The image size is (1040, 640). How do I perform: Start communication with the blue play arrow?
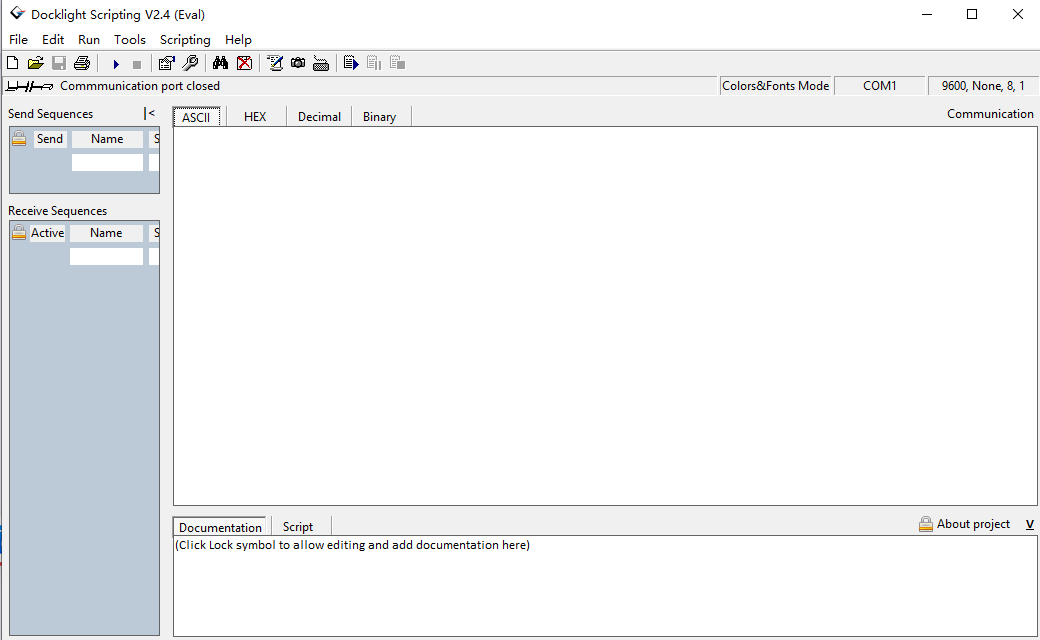point(116,64)
